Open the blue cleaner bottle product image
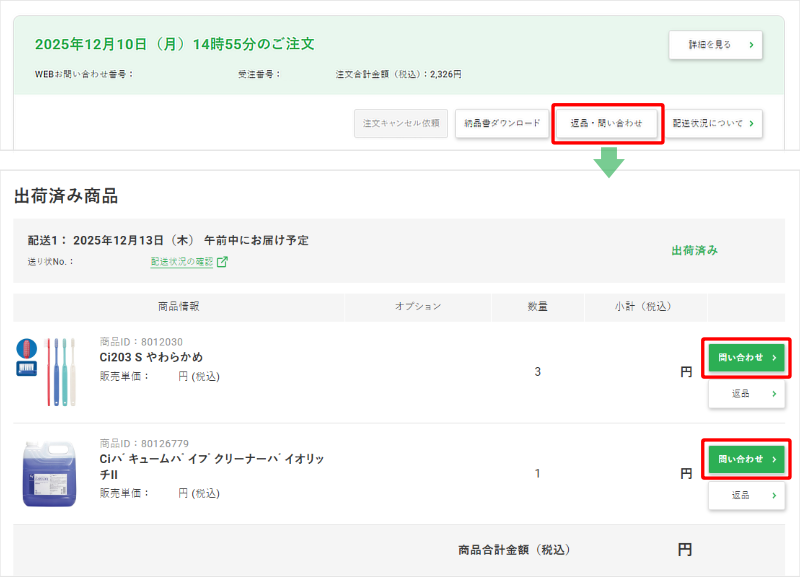The image size is (800, 577). pos(49,473)
